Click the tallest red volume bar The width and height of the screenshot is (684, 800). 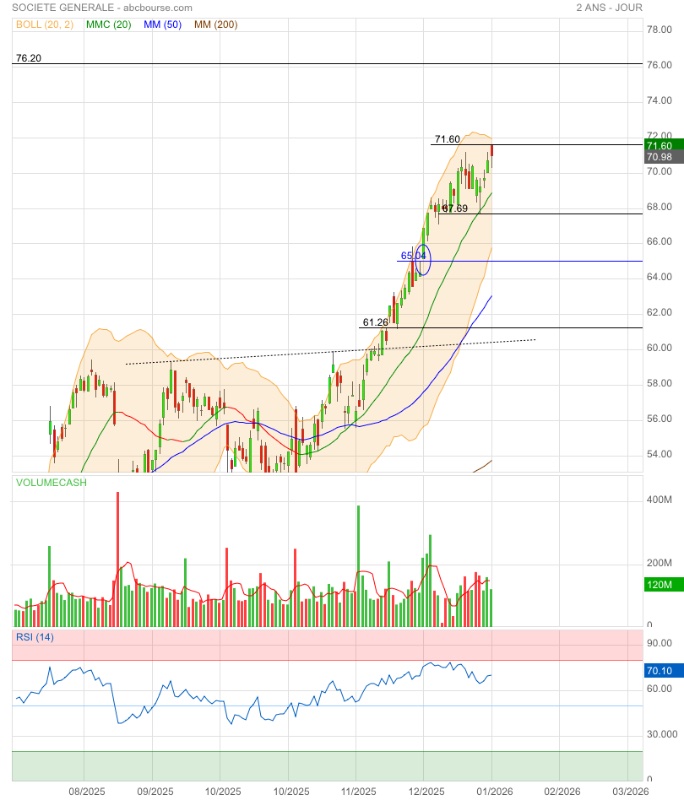[118, 559]
